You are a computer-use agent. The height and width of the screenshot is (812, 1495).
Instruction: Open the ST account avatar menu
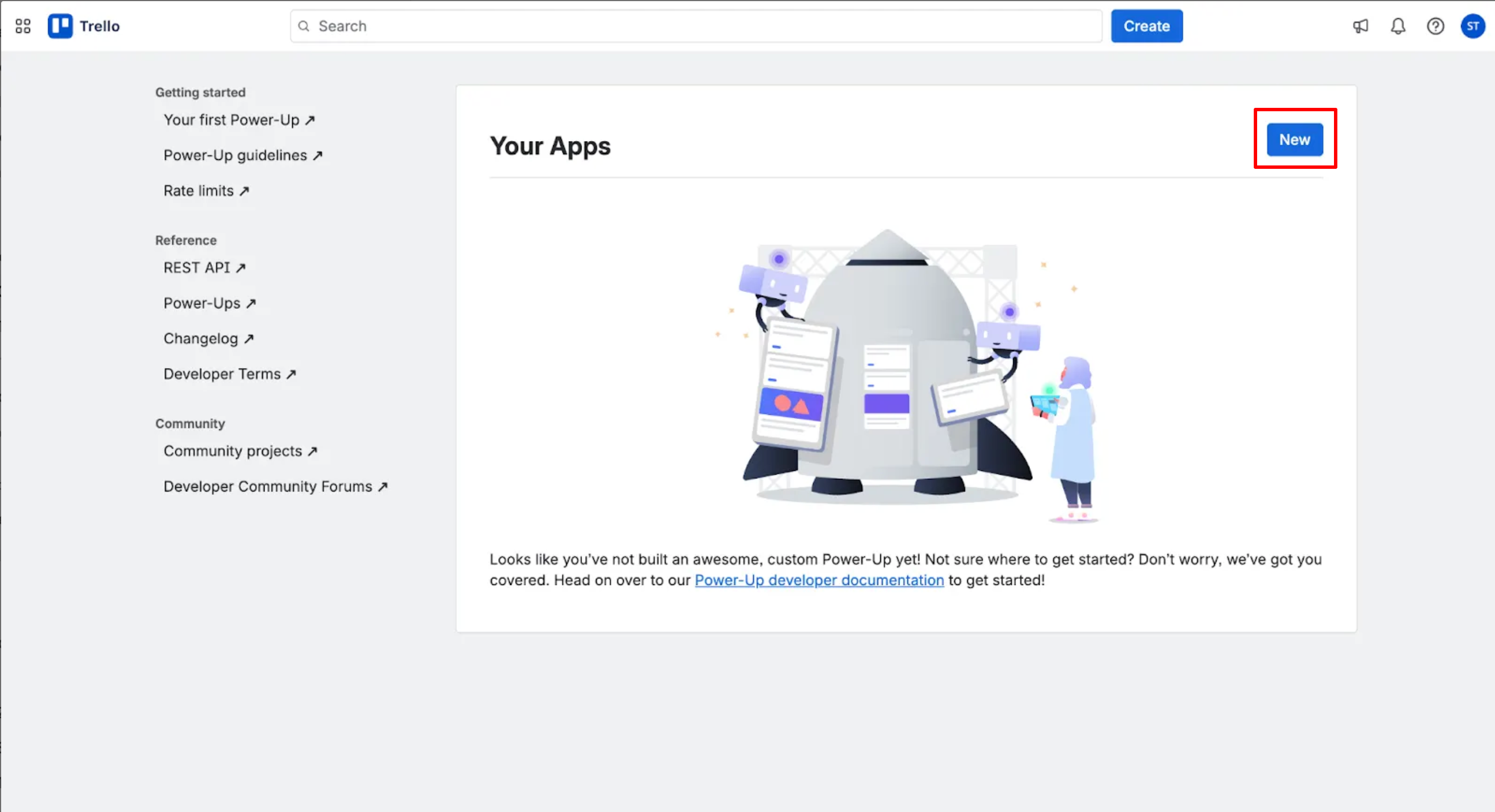[1472, 26]
